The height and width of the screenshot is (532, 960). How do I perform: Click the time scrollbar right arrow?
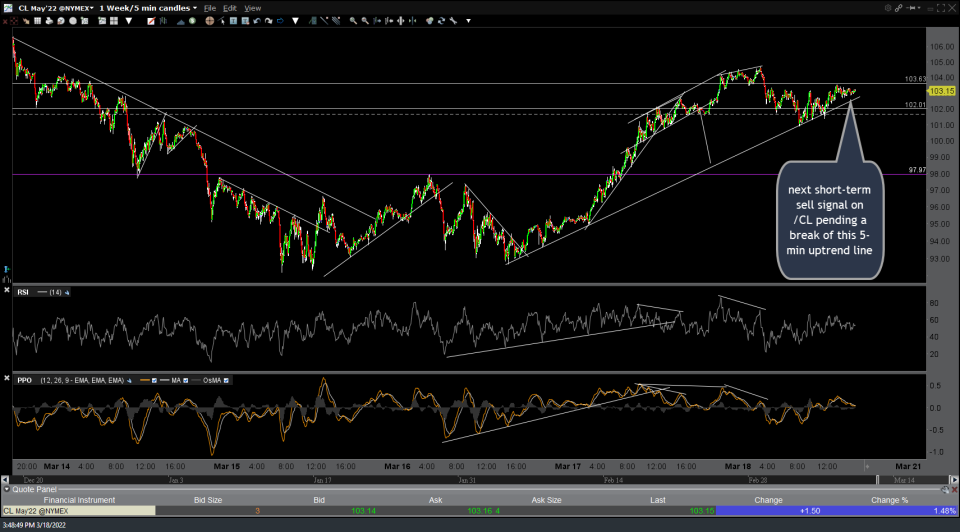tap(954, 480)
